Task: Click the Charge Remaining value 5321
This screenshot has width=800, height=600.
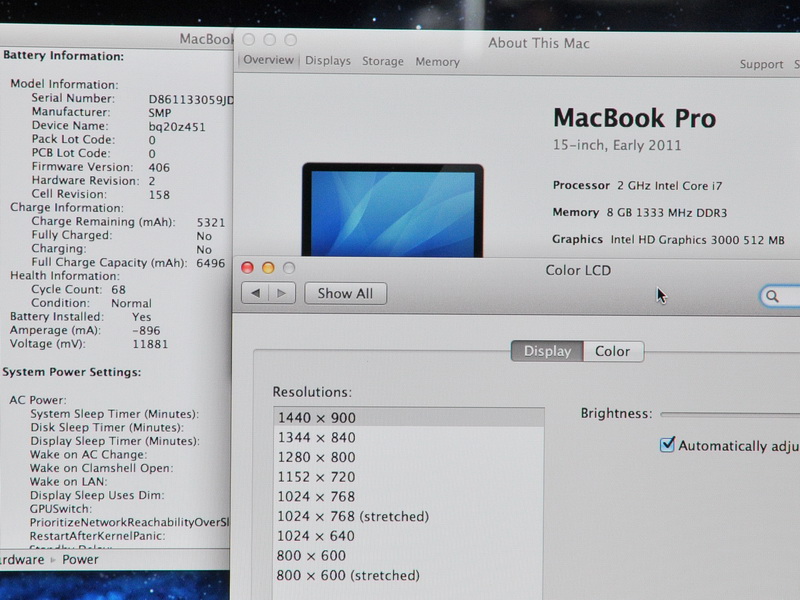Action: coord(211,222)
